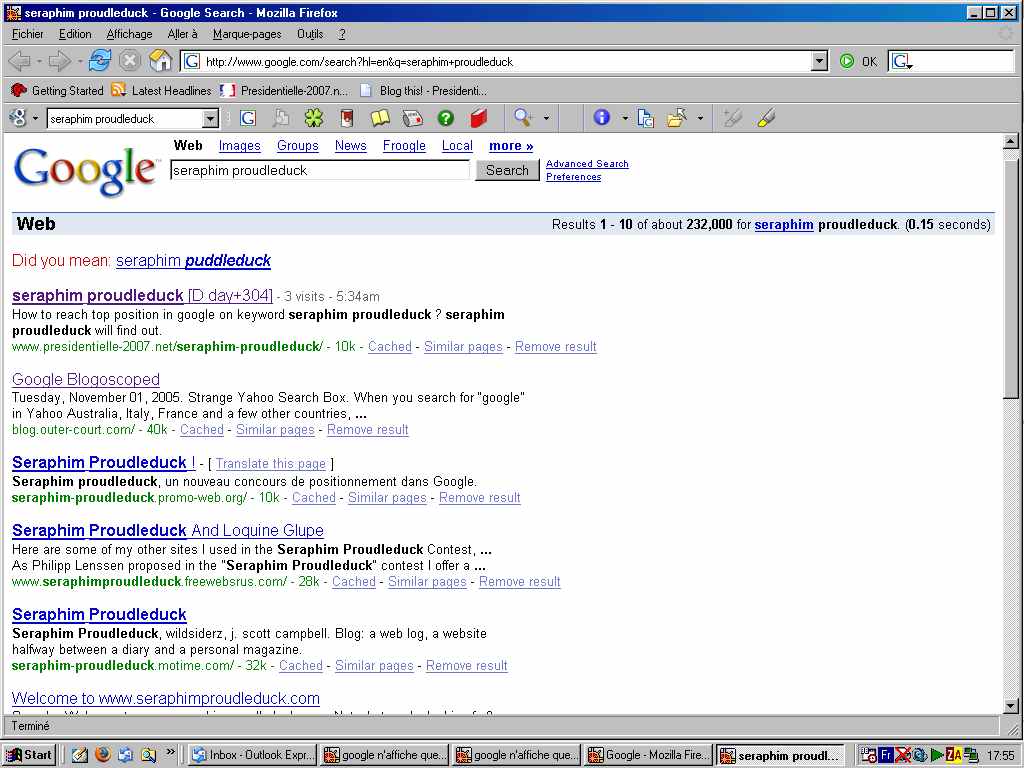The height and width of the screenshot is (768, 1024).
Task: Click the red book toolbar icon
Action: coord(479,118)
